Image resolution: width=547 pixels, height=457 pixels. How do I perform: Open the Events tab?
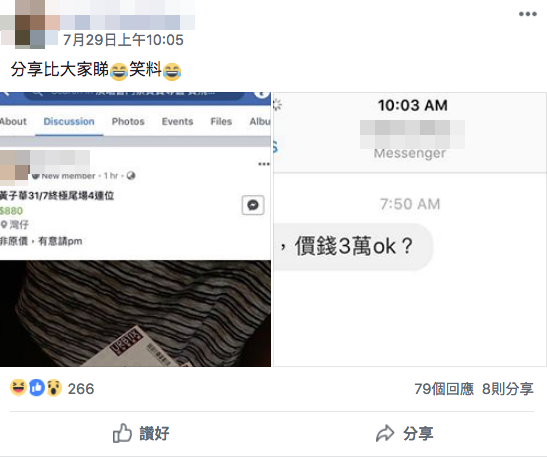[x=177, y=121]
